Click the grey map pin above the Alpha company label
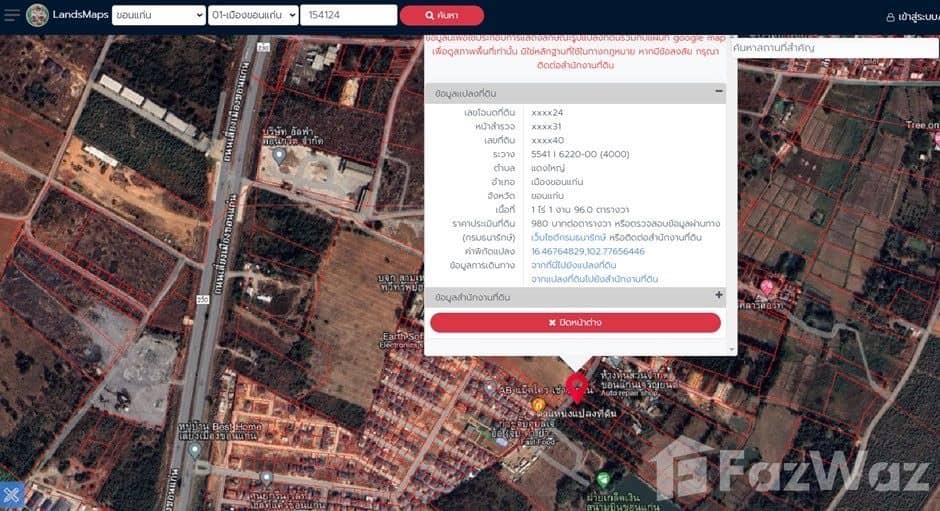Screen dimensions: 940x511 [x=279, y=156]
